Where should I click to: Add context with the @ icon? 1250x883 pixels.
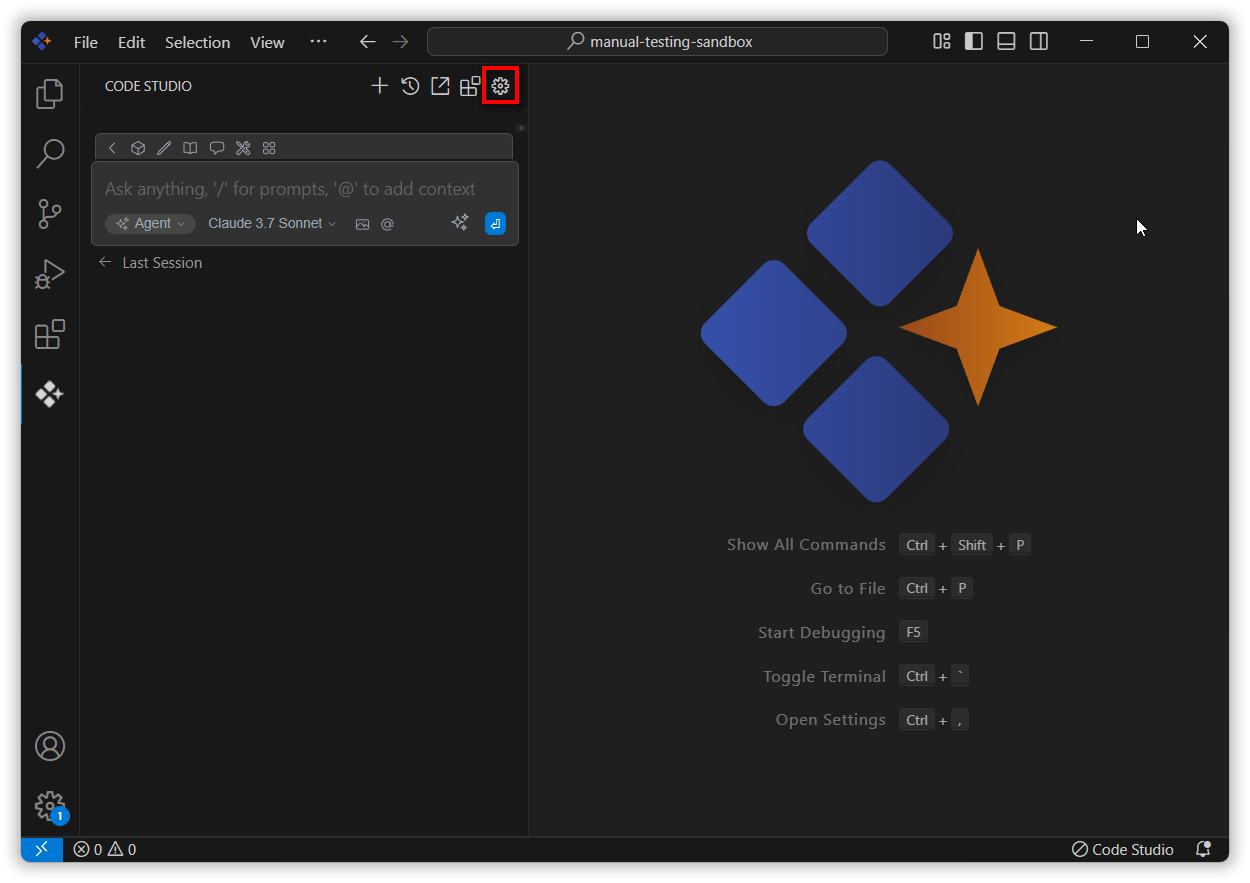point(387,224)
